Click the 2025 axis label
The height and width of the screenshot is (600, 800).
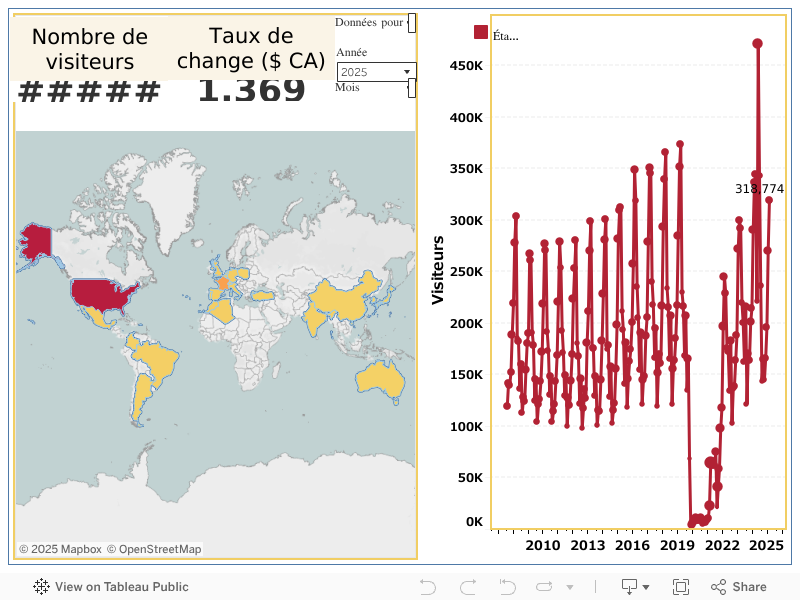[766, 545]
